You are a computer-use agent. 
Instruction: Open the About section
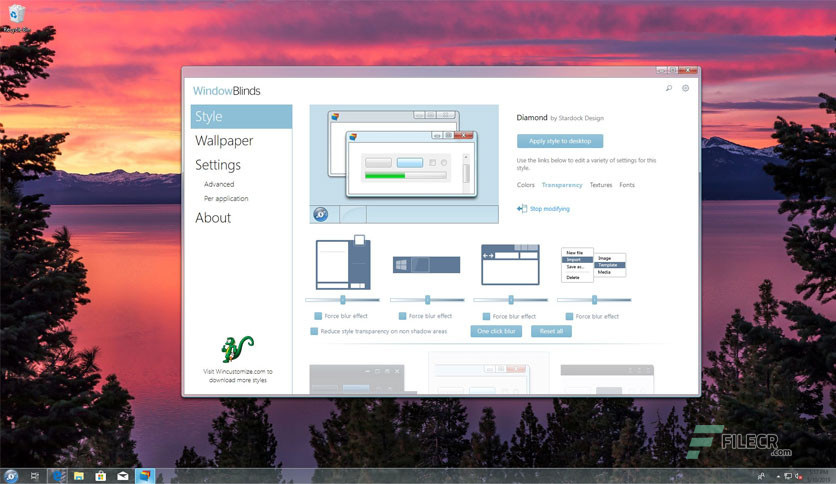pyautogui.click(x=213, y=217)
